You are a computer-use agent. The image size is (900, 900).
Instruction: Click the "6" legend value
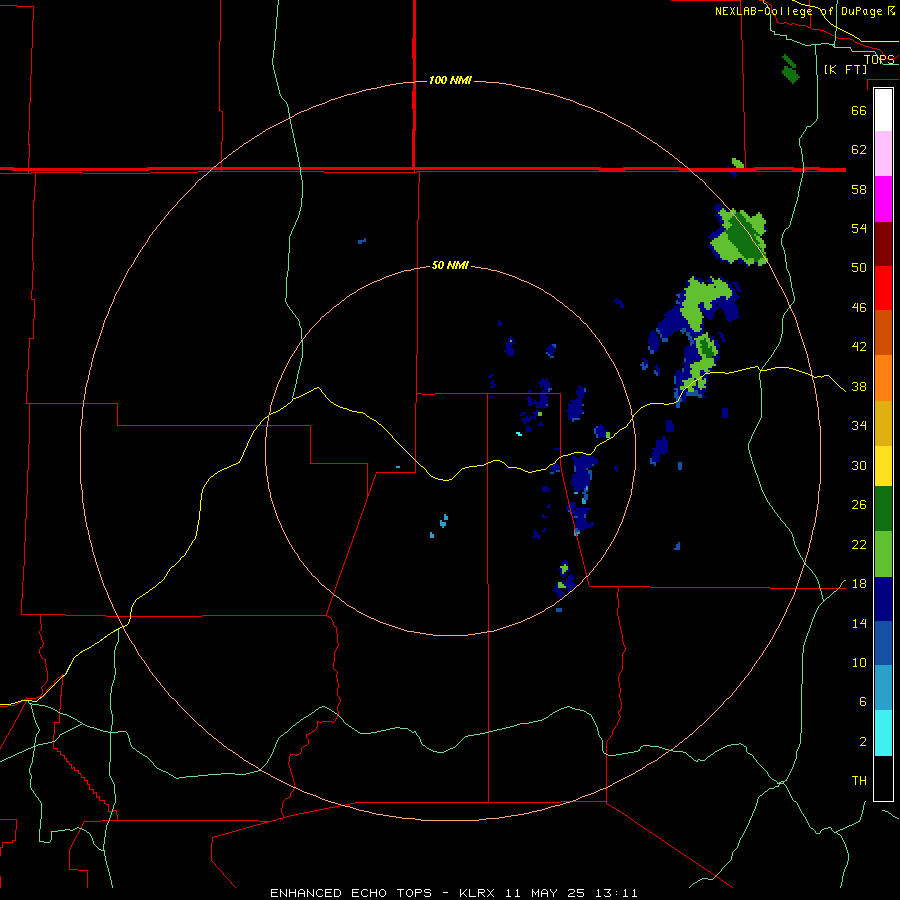[863, 702]
